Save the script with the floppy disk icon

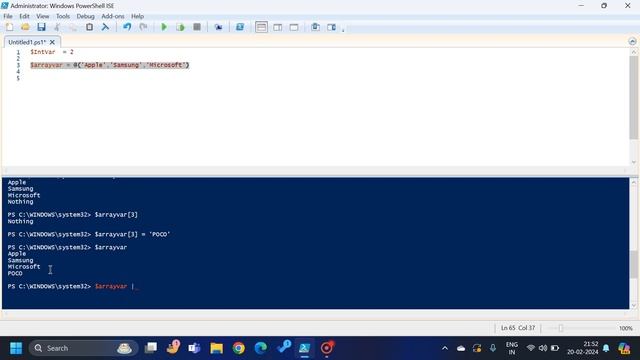41,27
